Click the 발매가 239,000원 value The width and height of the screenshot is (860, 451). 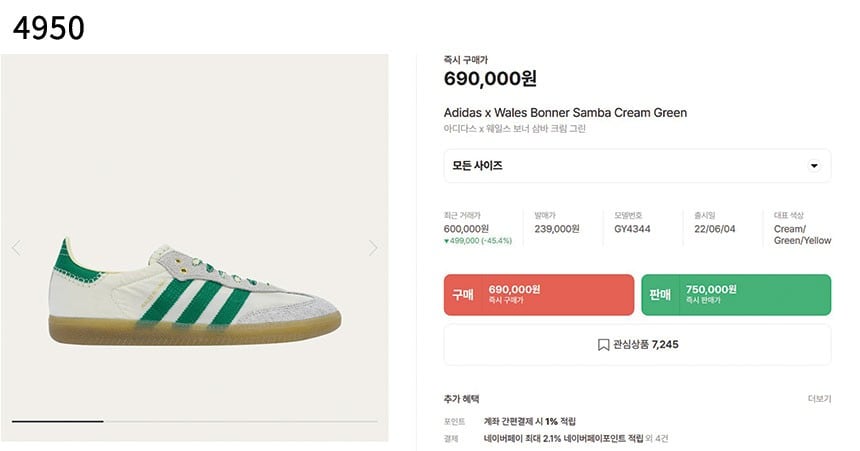point(555,229)
